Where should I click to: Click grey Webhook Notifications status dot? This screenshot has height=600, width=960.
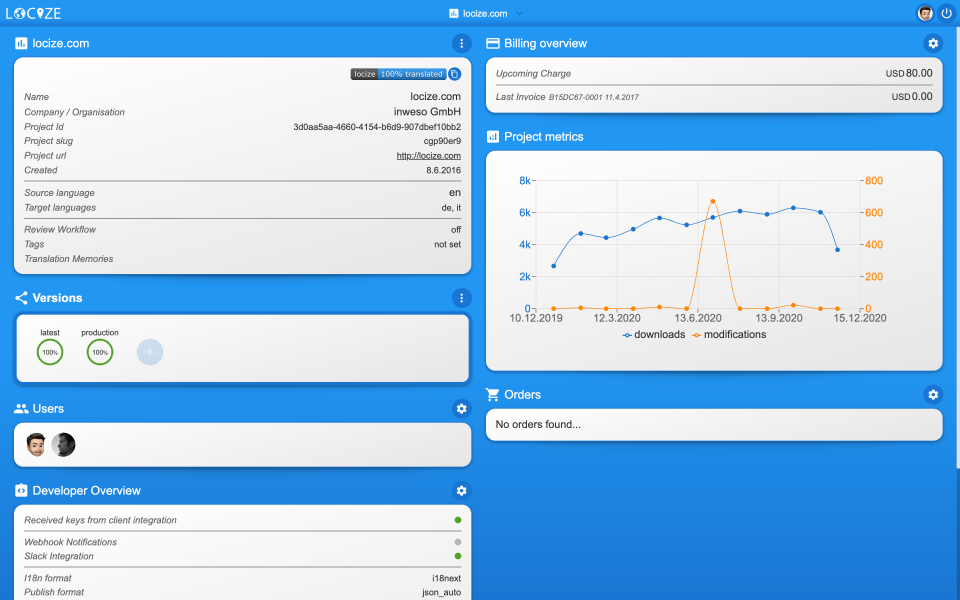[x=457, y=542]
